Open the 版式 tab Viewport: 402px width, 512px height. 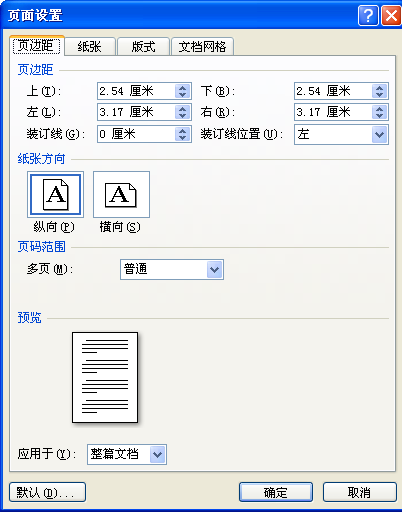point(143,47)
